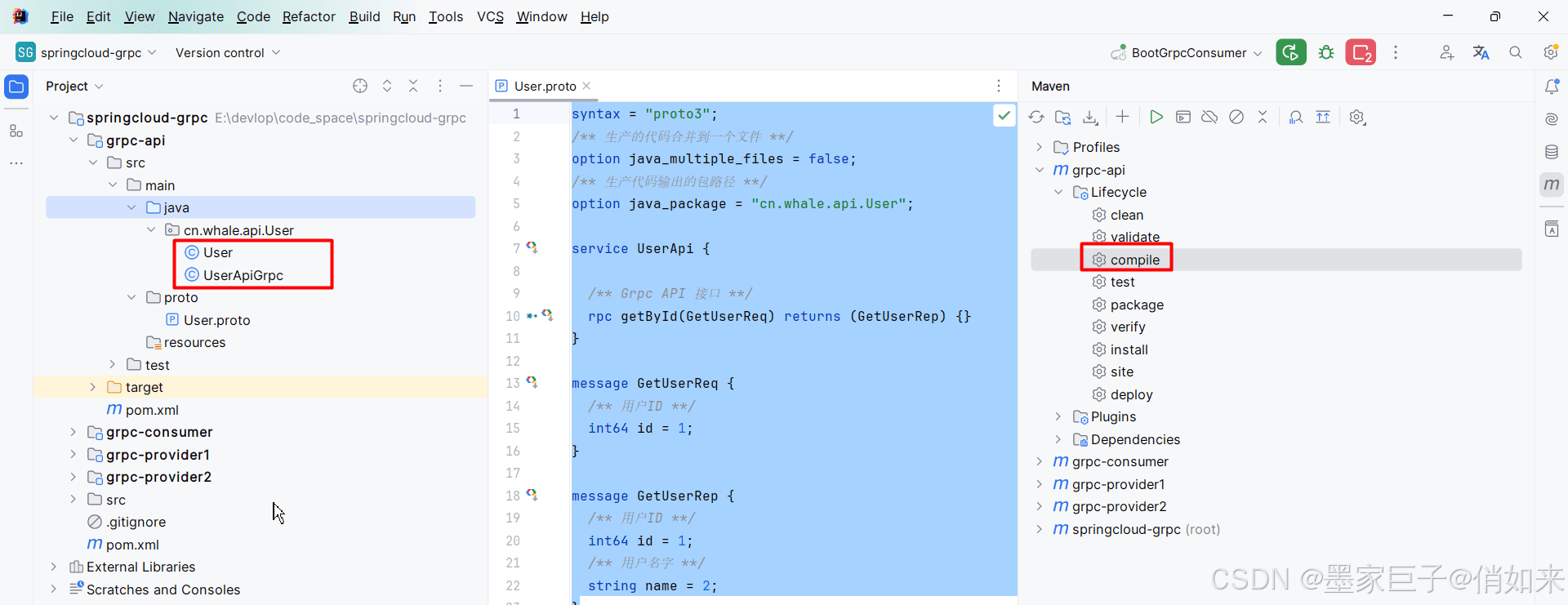Expand the Plugins node in Maven
This screenshot has width=1568, height=605.
coord(1058,417)
